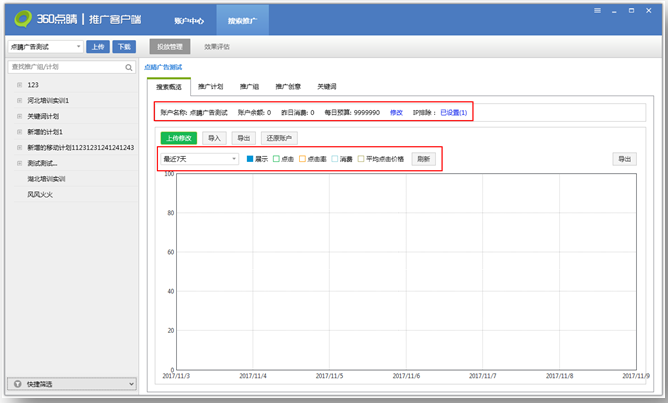Expand the 123 plan tree node

point(19,86)
